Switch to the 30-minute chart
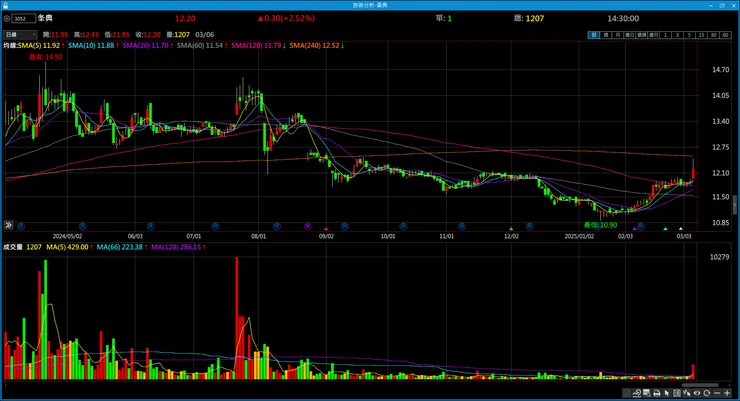This screenshot has height=401, width=740. pos(713,35)
